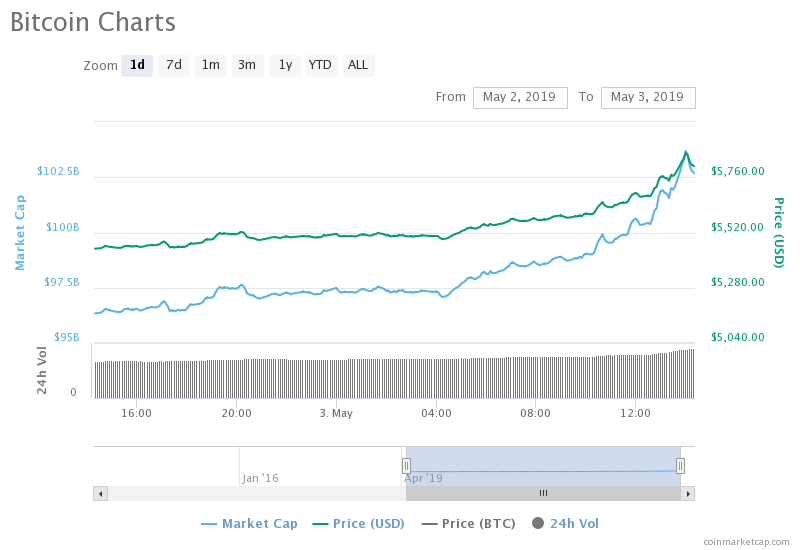
Task: Switch to YTD zoom range
Action: [x=320, y=66]
